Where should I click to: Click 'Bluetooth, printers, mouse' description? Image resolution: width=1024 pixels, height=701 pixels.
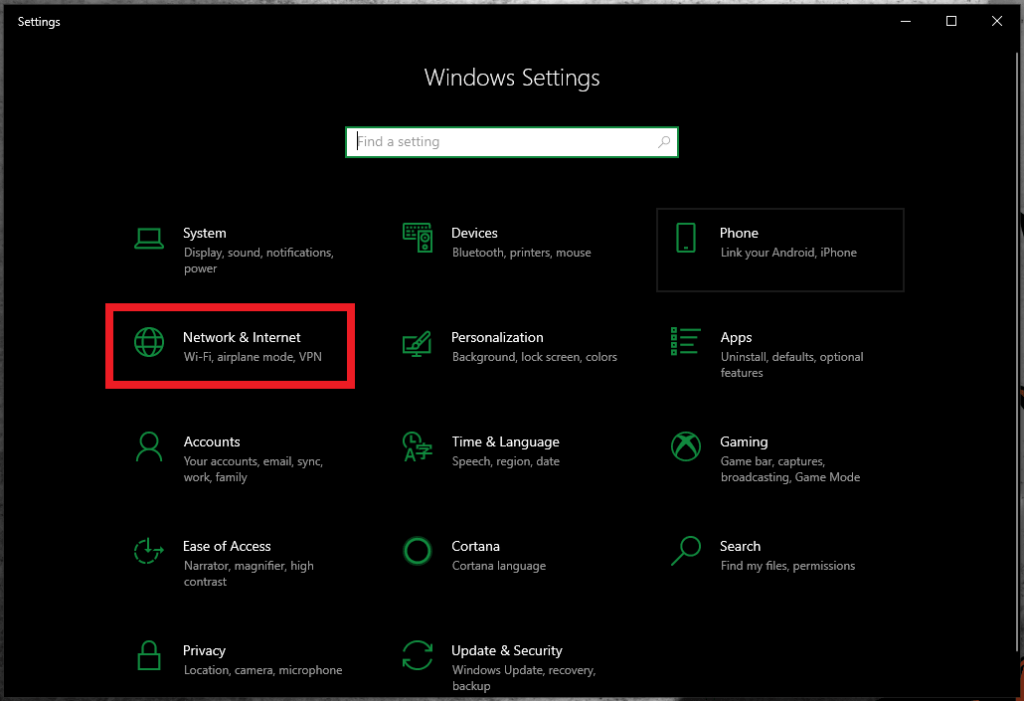tap(521, 253)
